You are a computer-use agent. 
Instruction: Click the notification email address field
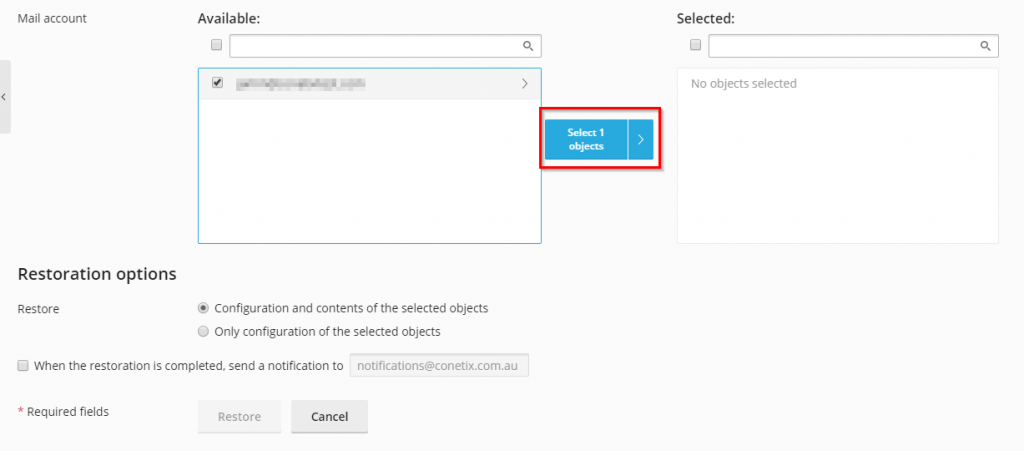tap(439, 366)
